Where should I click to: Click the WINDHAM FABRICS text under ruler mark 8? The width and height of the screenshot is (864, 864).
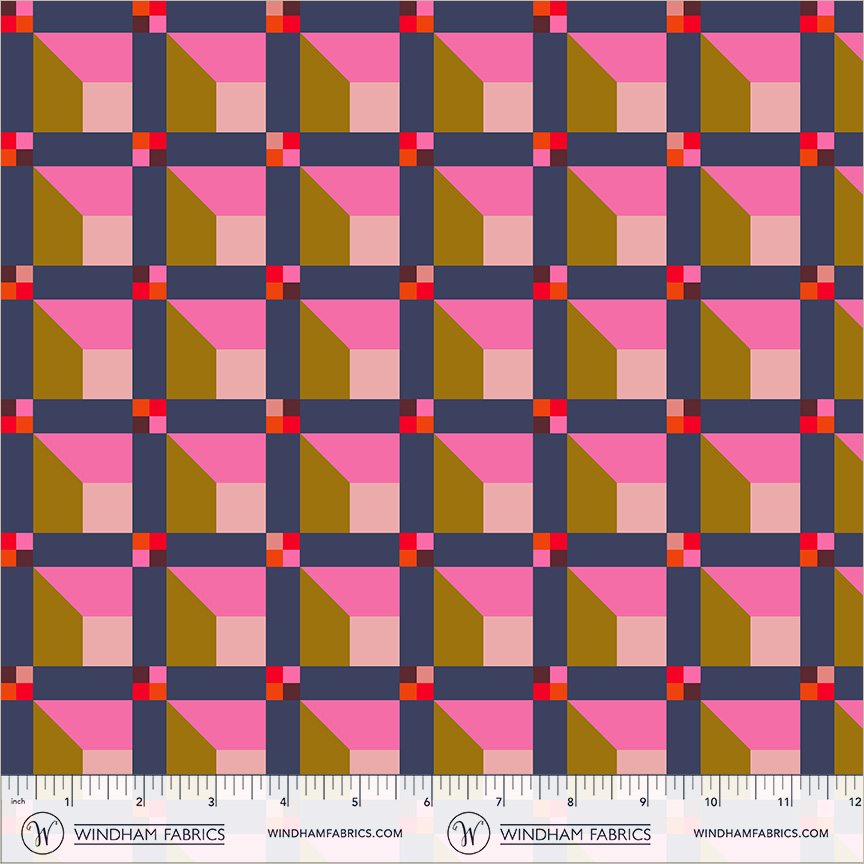[x=575, y=834]
